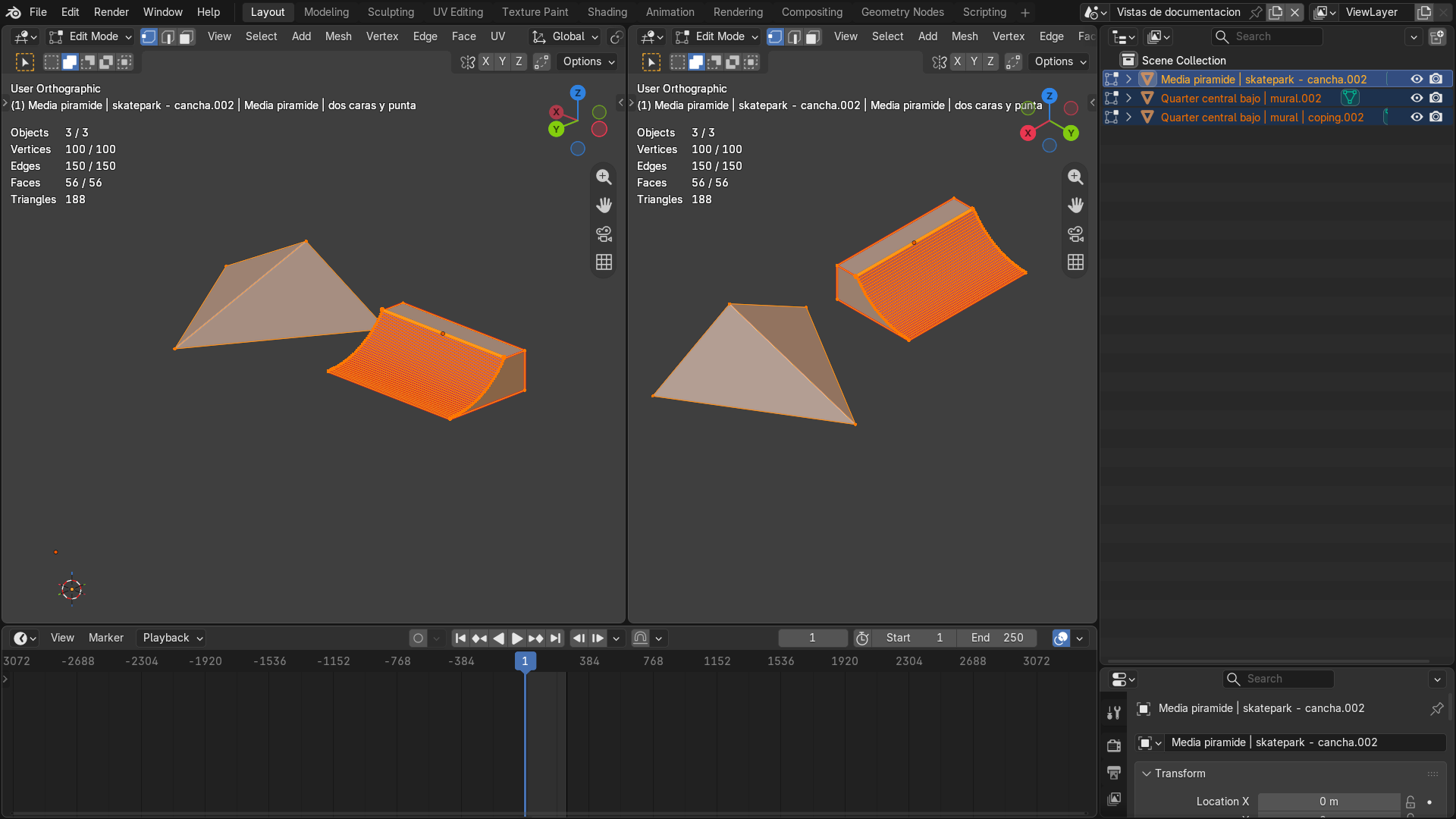Click End frame 250 field
The image size is (1456, 819).
996,638
